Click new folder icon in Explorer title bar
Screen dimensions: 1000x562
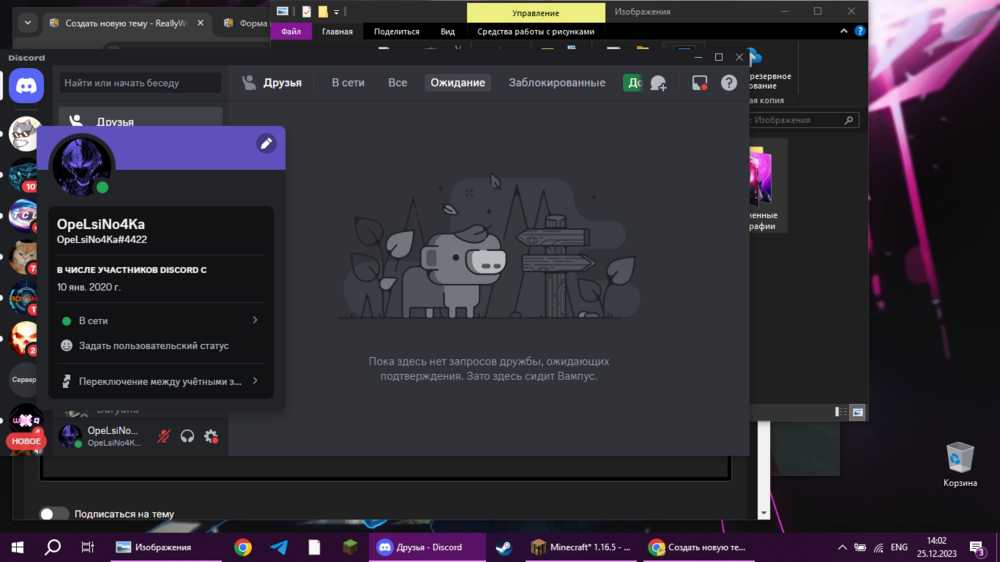pos(323,11)
